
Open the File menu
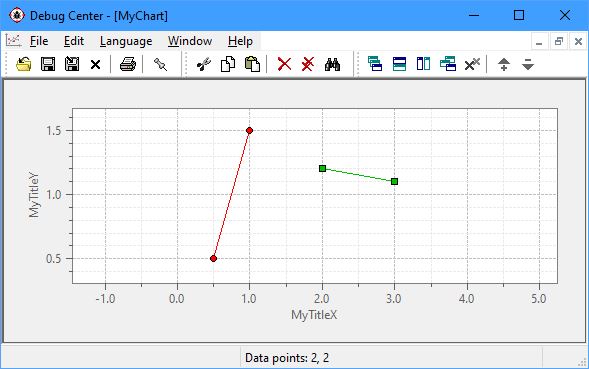(x=39, y=41)
